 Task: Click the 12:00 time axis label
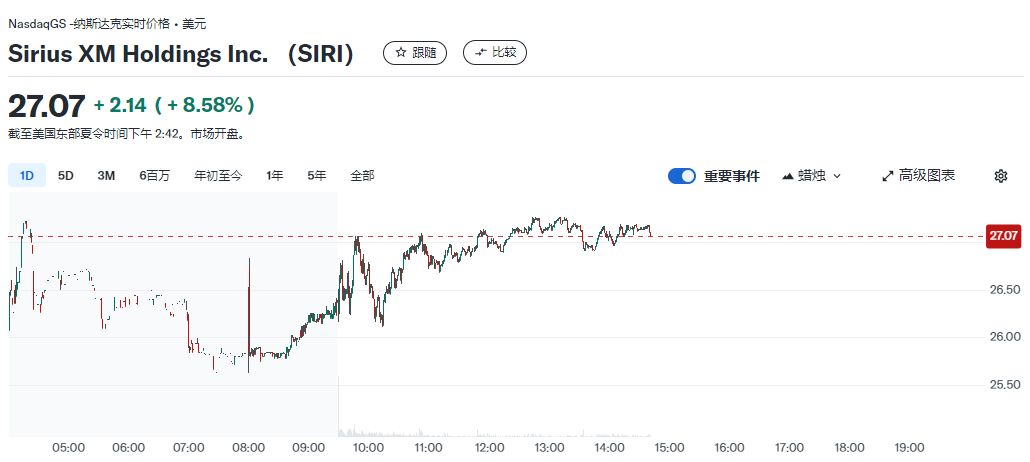point(489,448)
